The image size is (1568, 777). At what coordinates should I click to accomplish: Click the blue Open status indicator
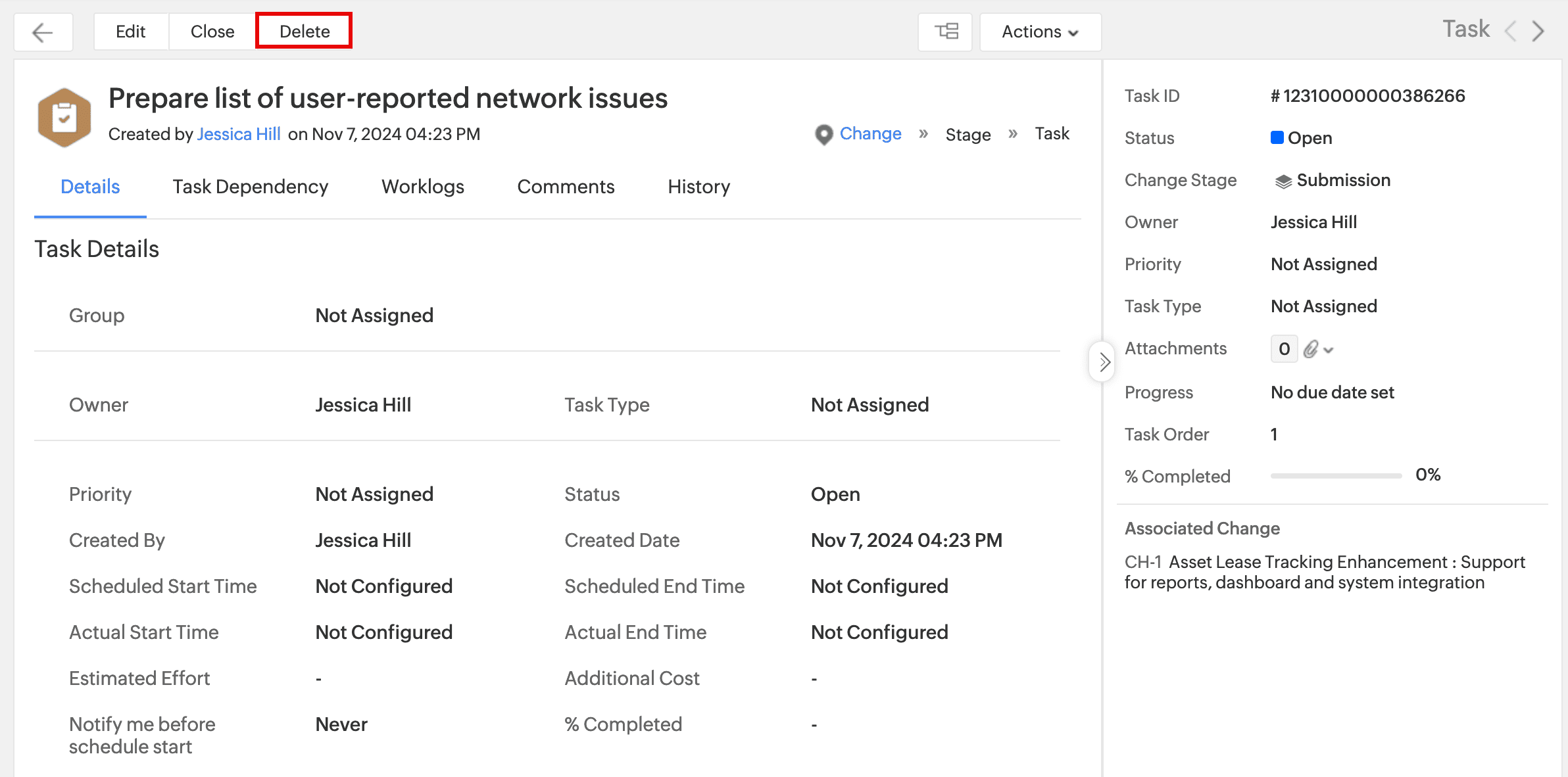1277,138
